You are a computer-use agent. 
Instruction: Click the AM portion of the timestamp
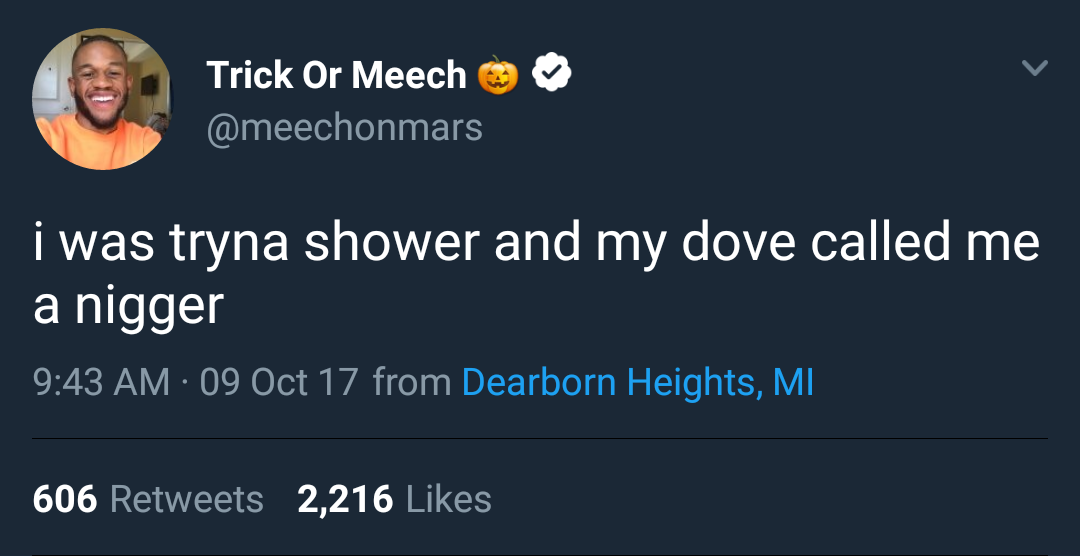141,382
